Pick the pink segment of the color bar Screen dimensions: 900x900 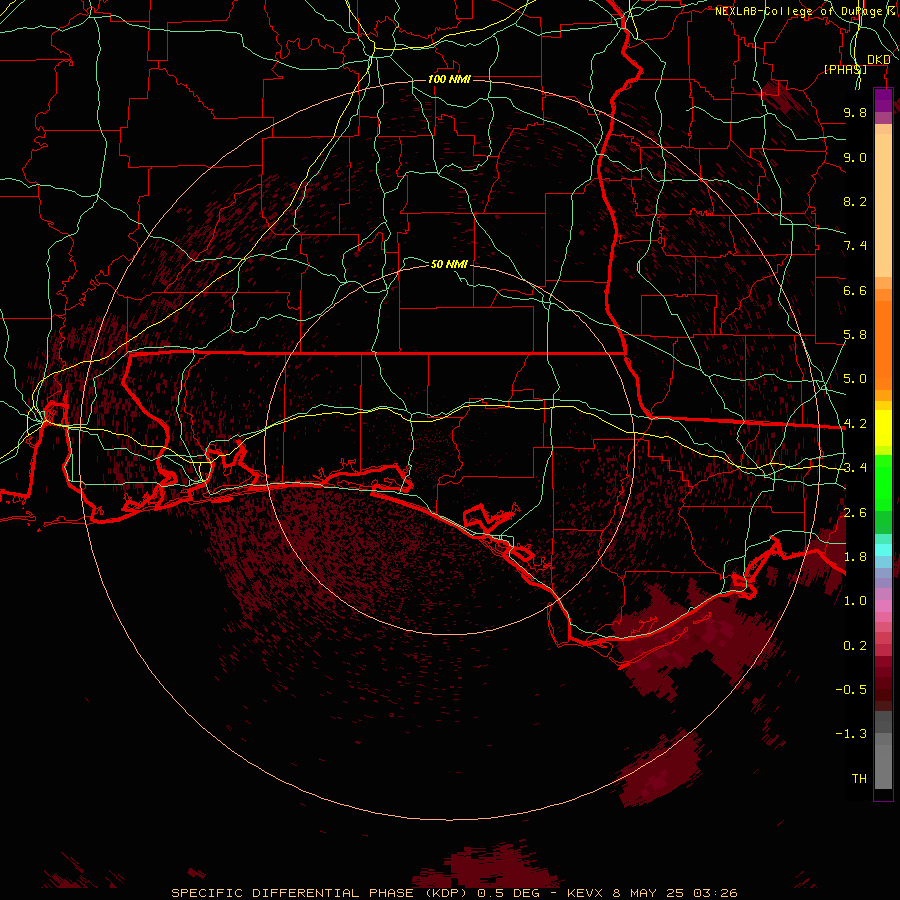[x=883, y=606]
